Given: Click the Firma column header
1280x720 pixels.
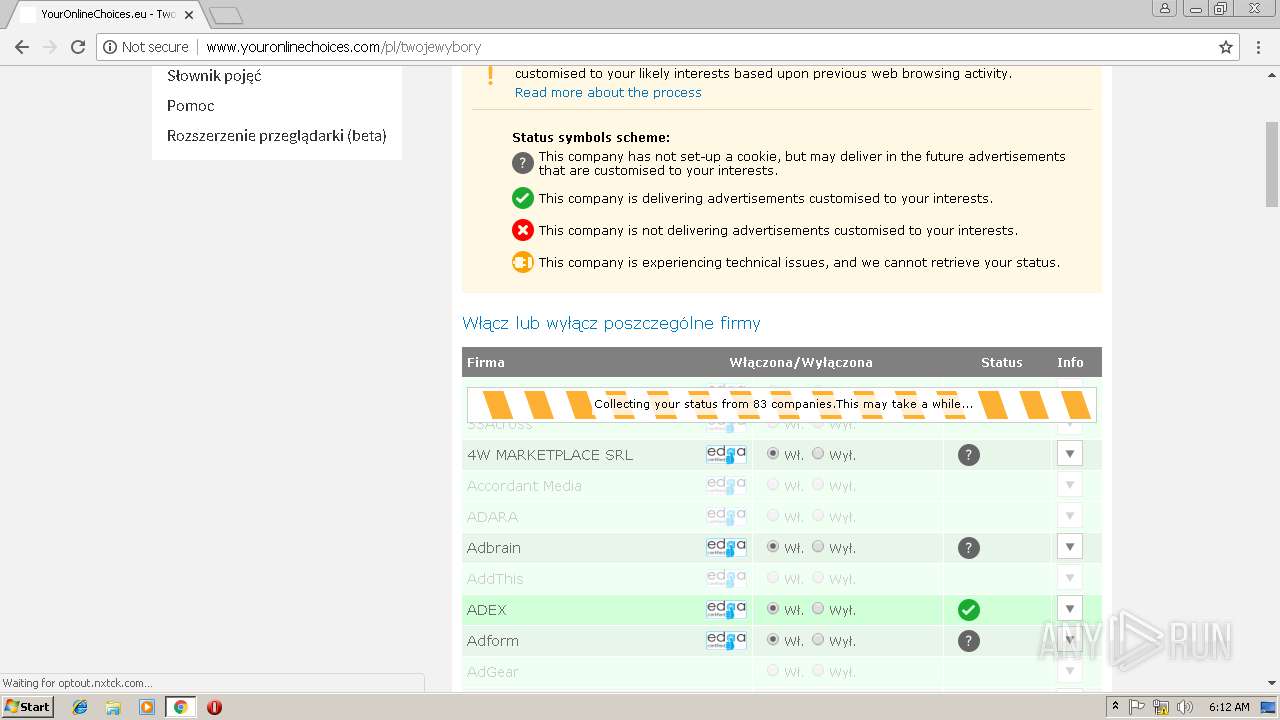Looking at the screenshot, I should 486,362.
